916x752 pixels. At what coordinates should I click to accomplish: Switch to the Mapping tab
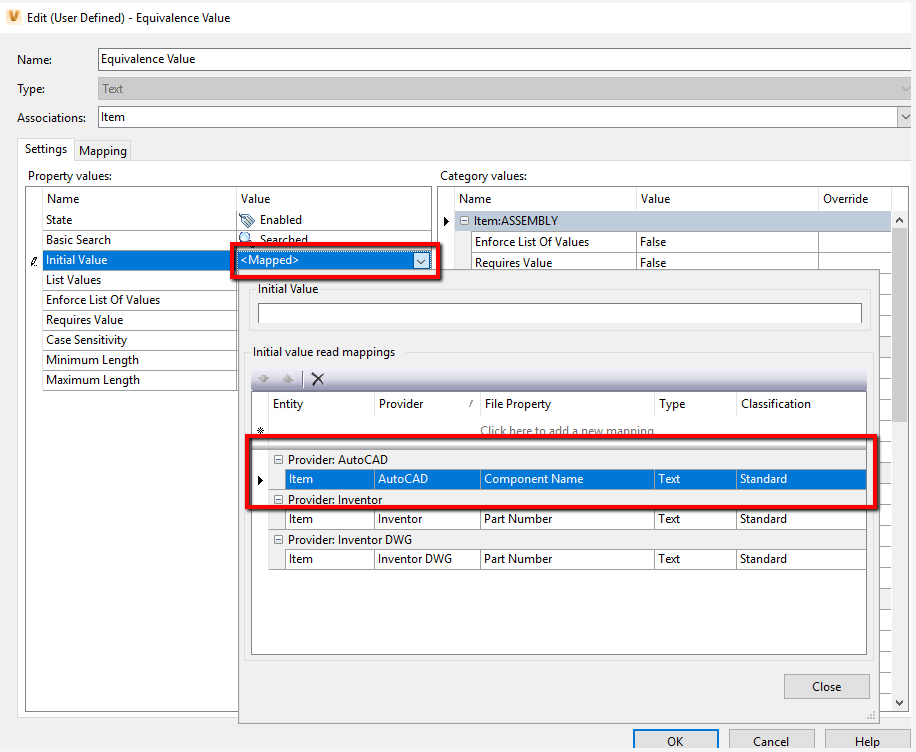click(102, 150)
